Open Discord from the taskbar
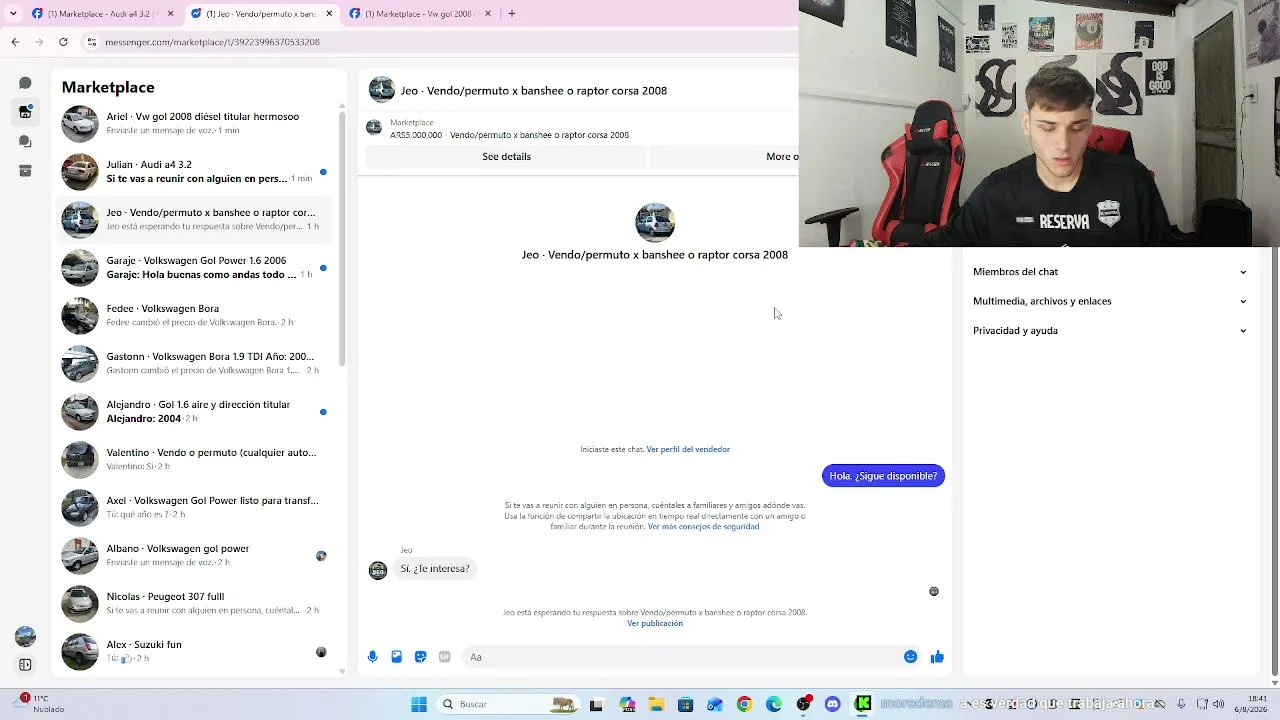The height and width of the screenshot is (720, 1280). point(832,704)
